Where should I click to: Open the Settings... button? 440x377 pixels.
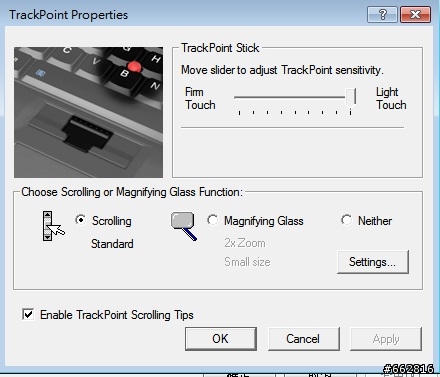pos(373,262)
